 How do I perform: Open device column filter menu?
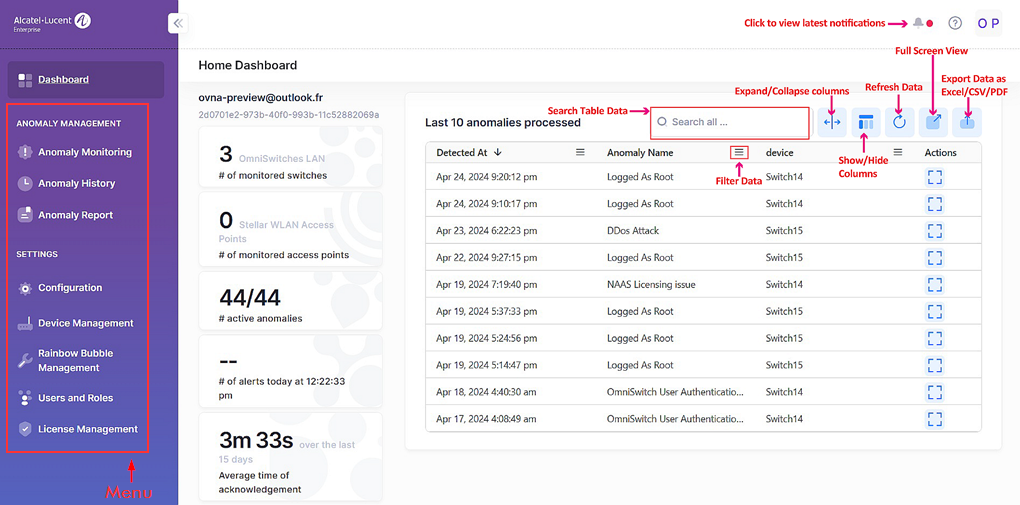pos(897,153)
